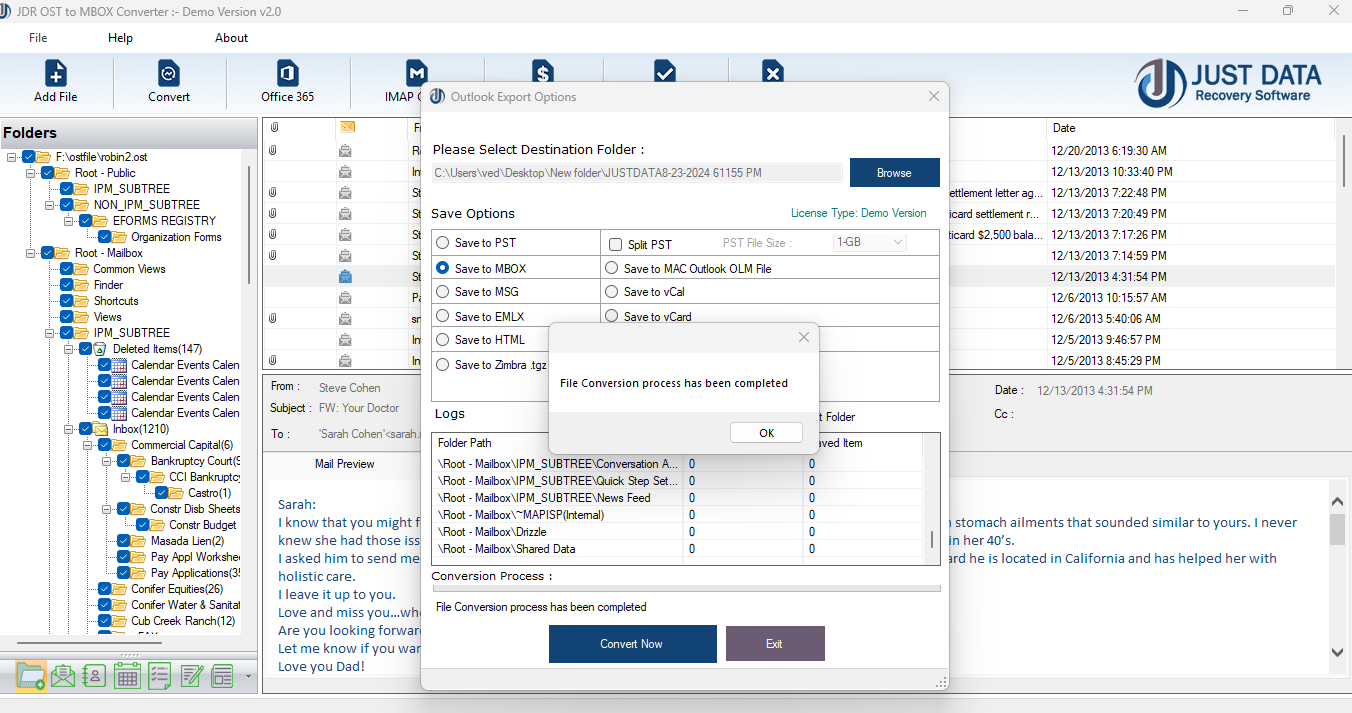Switch to the contacts address book icon
The width and height of the screenshot is (1352, 713).
pos(95,676)
